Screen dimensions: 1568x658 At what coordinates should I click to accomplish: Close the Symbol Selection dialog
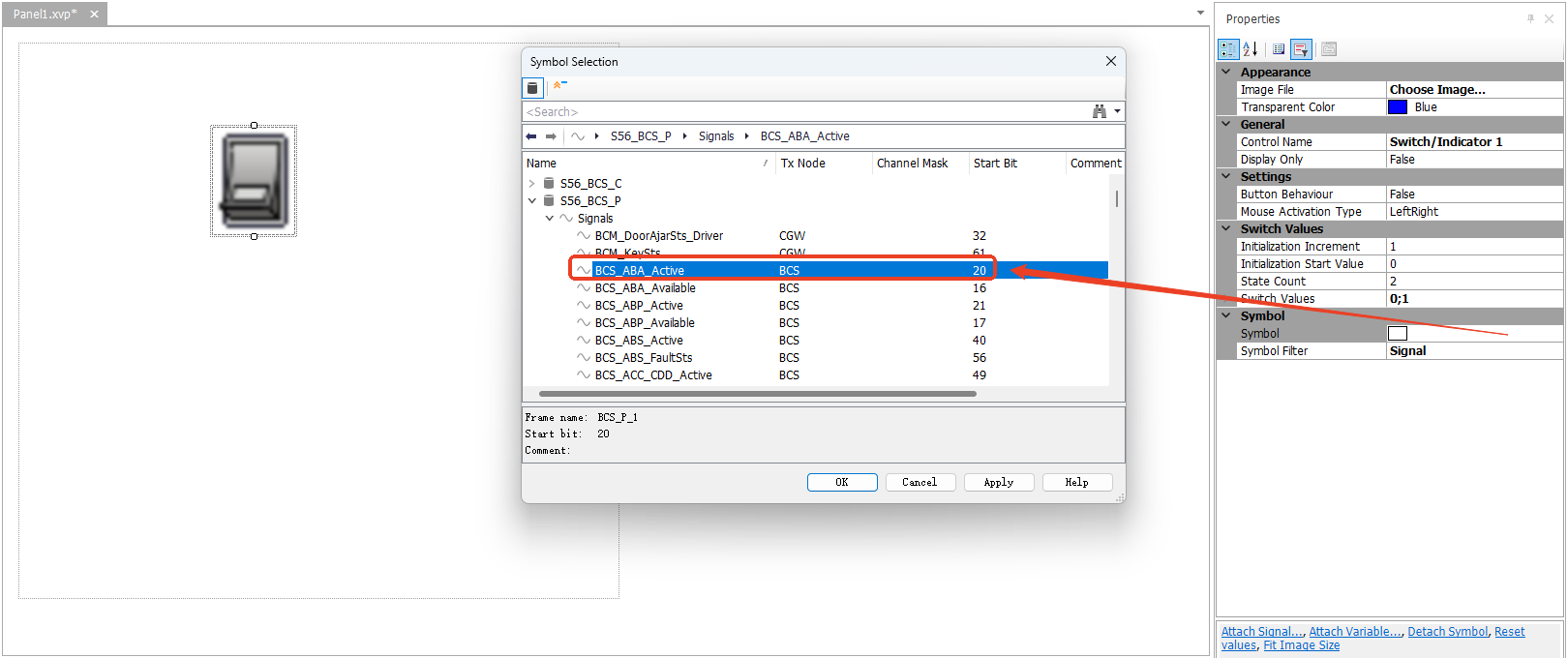1110,61
